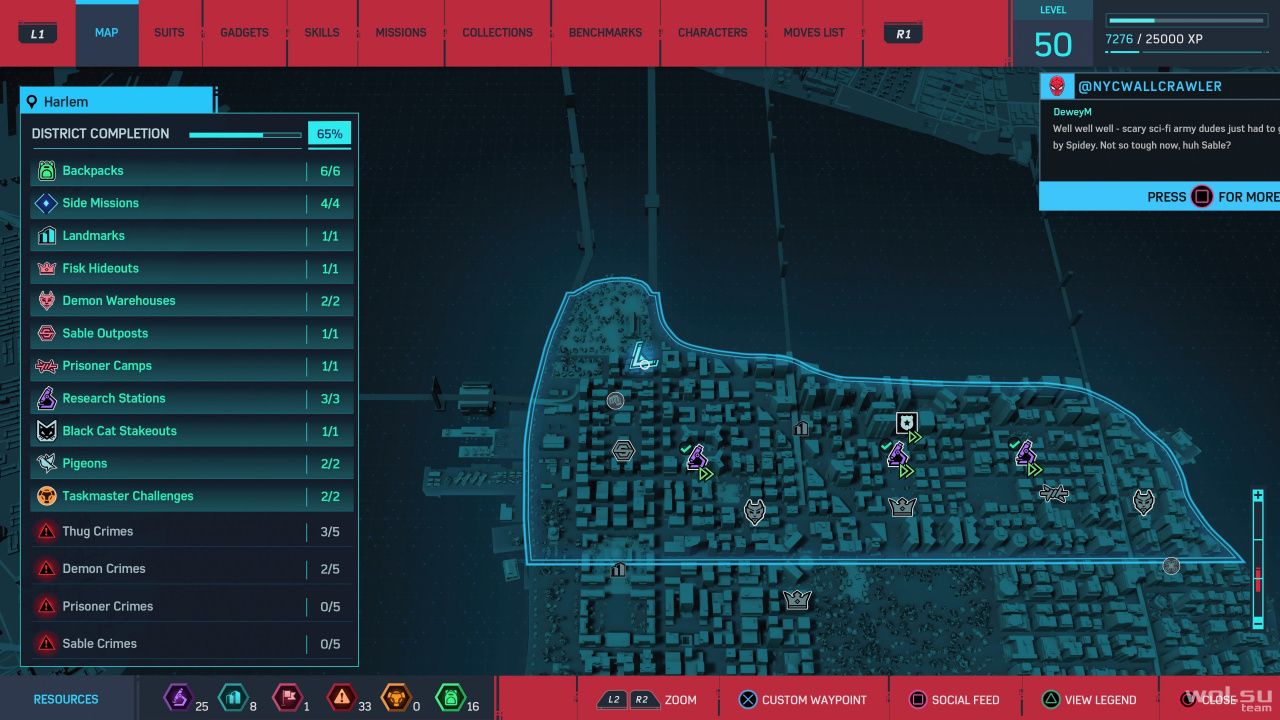Select the building marker near the police tower
Screen dimensions: 1280x720
[x=801, y=428]
